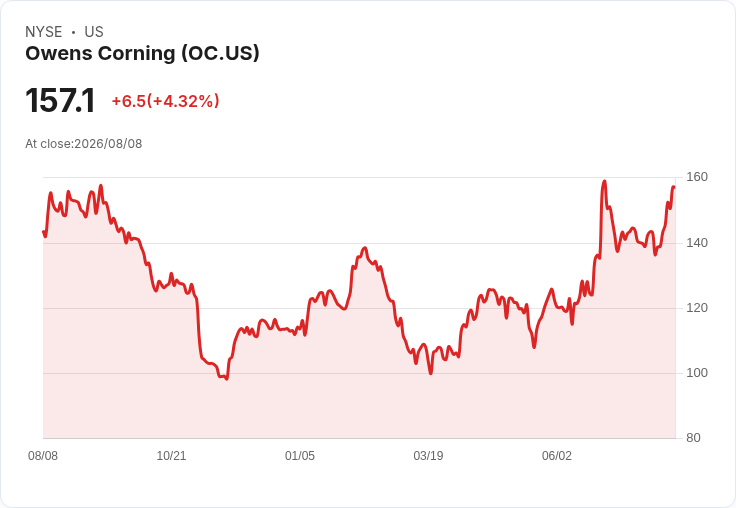This screenshot has width=736, height=508.
Task: Click the +6.5(+4.32%) price change text
Action: pyautogui.click(x=165, y=101)
